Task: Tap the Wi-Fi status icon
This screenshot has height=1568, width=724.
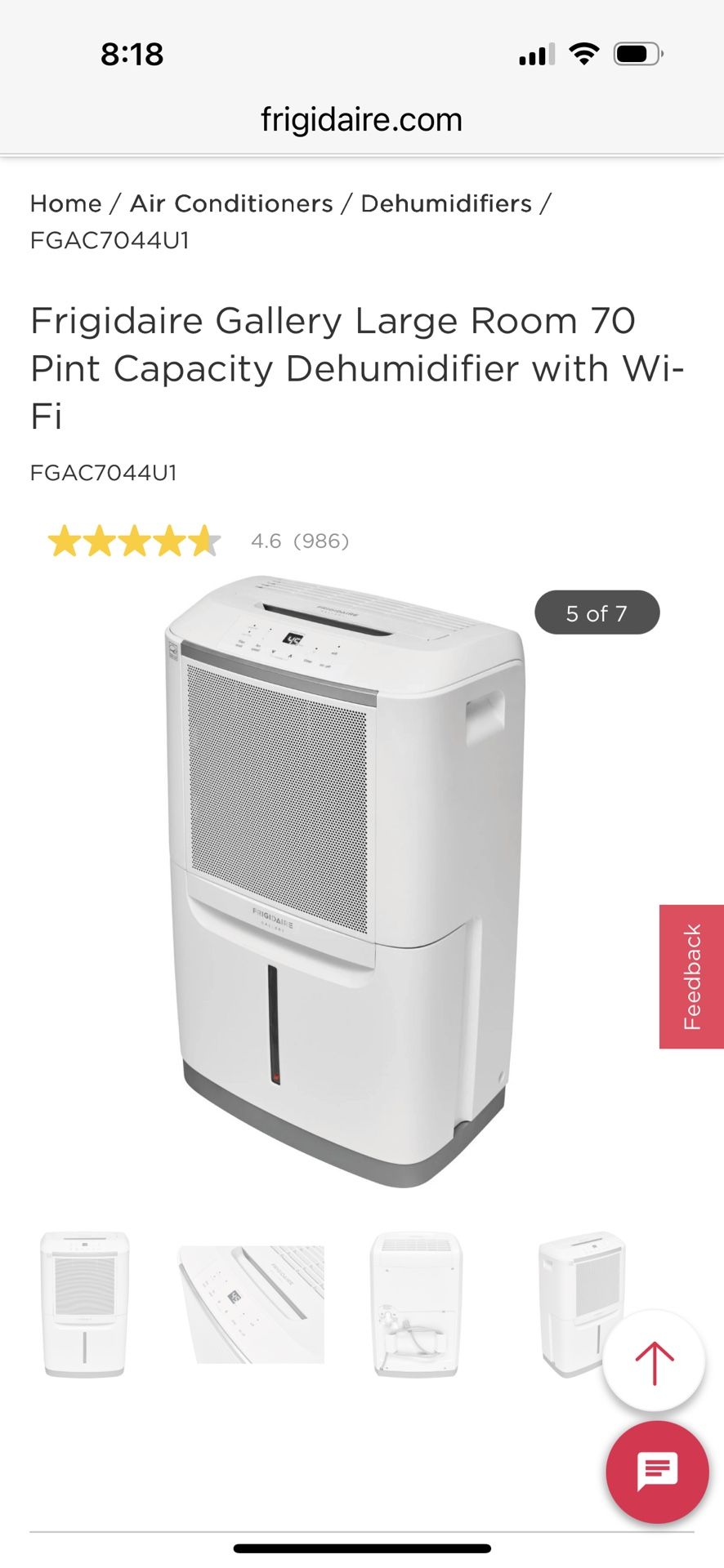Action: point(583,54)
